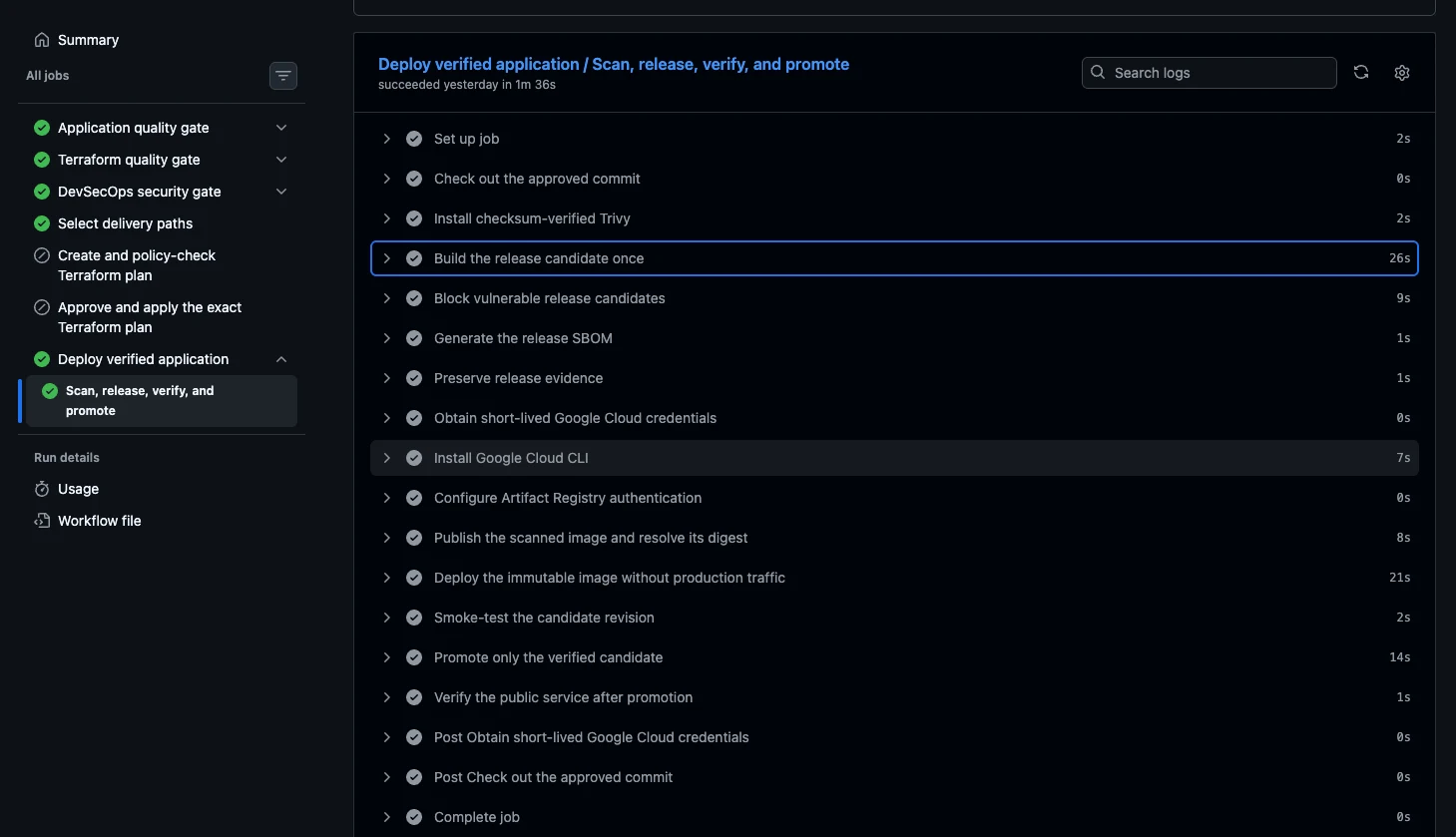
Task: Click the green check beside Application quality gate
Action: 42,128
